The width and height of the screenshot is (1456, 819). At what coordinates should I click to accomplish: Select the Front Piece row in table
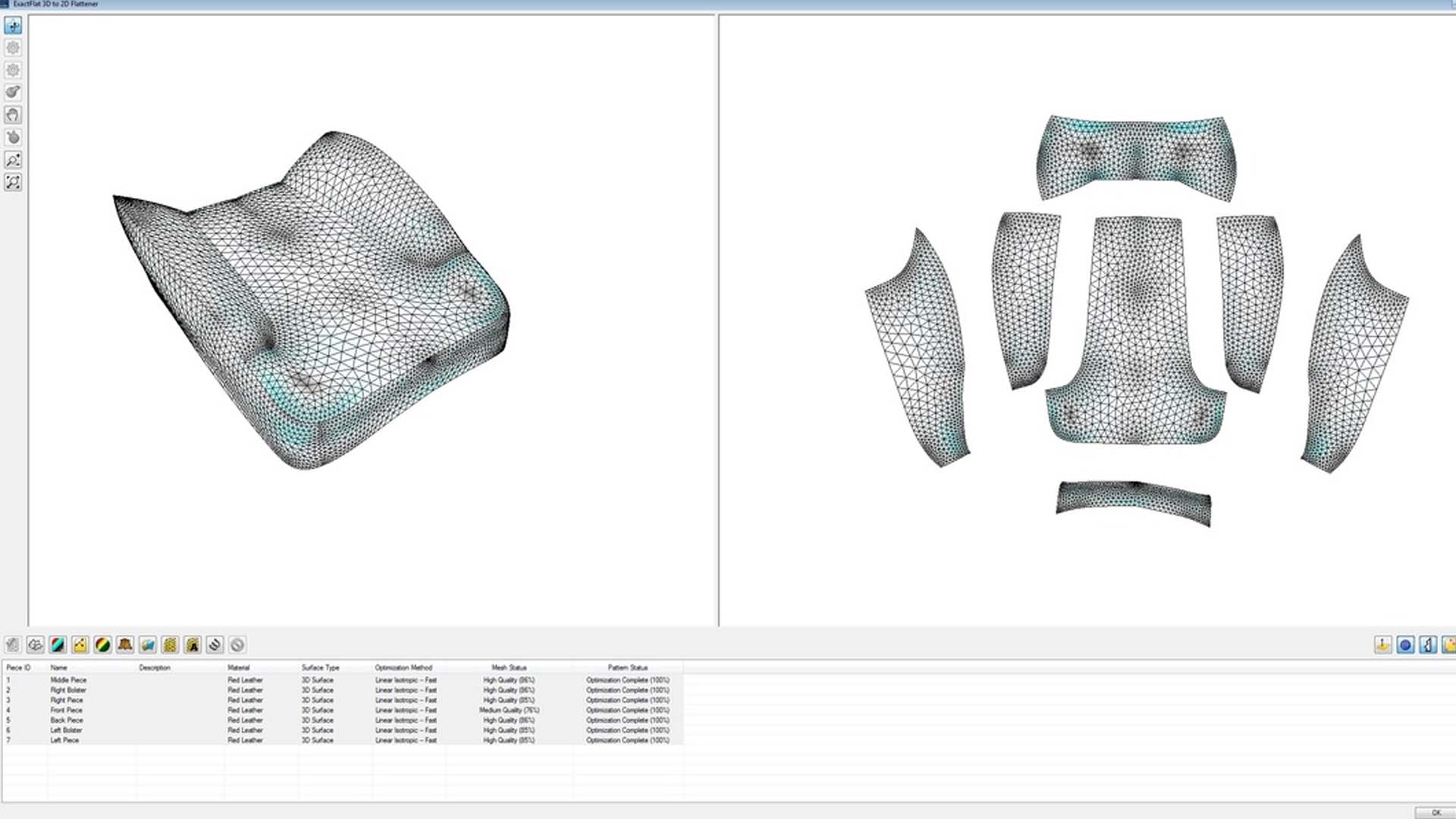click(342, 711)
